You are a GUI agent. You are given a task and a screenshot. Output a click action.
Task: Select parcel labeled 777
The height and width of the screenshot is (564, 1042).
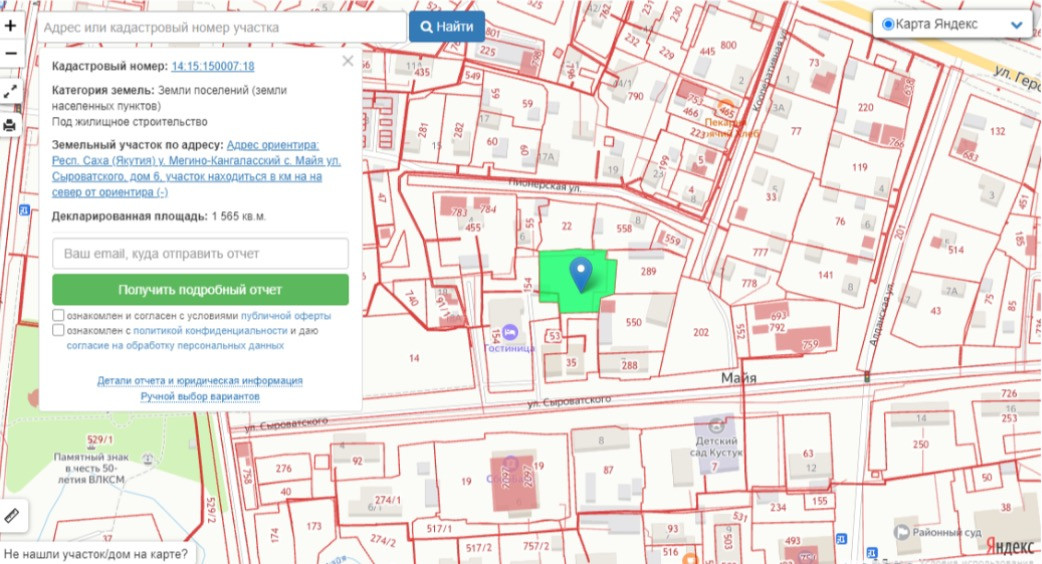click(x=760, y=252)
